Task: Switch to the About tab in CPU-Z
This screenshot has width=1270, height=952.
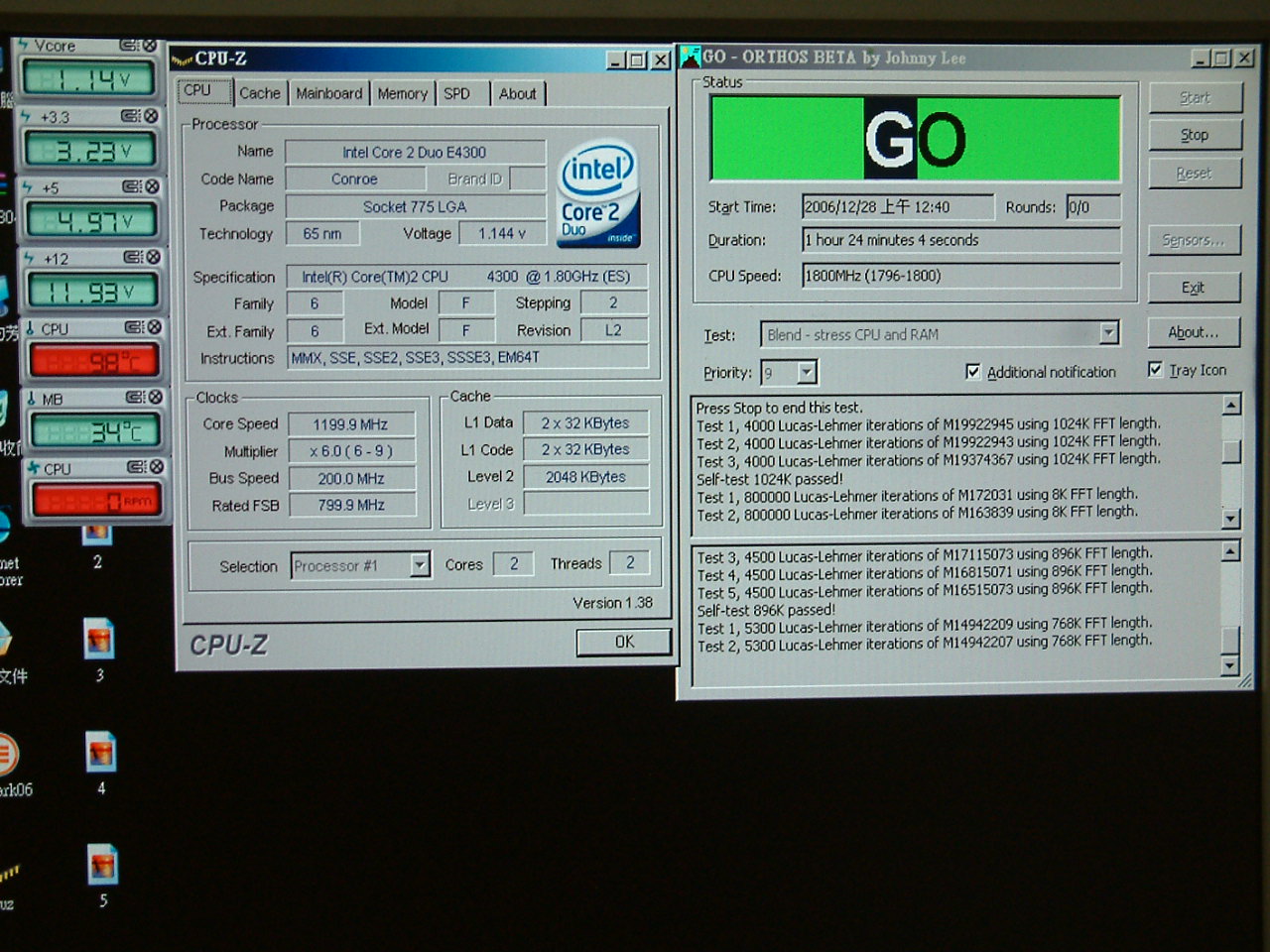Action: pyautogui.click(x=517, y=93)
